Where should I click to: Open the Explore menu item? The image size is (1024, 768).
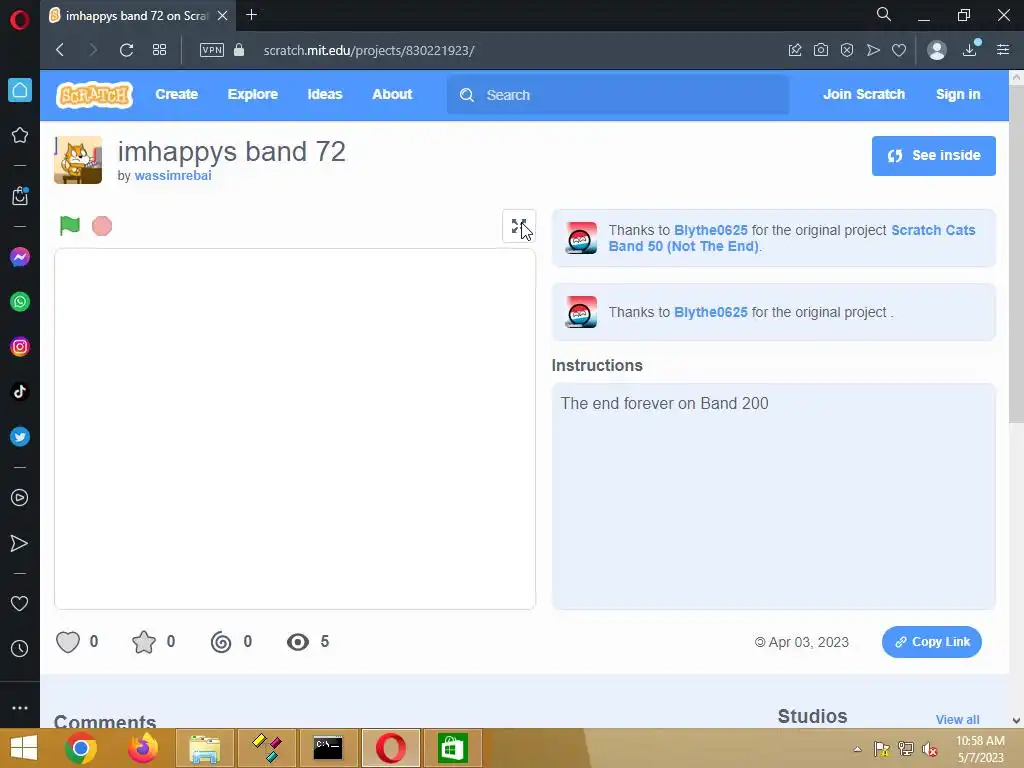pos(253,94)
